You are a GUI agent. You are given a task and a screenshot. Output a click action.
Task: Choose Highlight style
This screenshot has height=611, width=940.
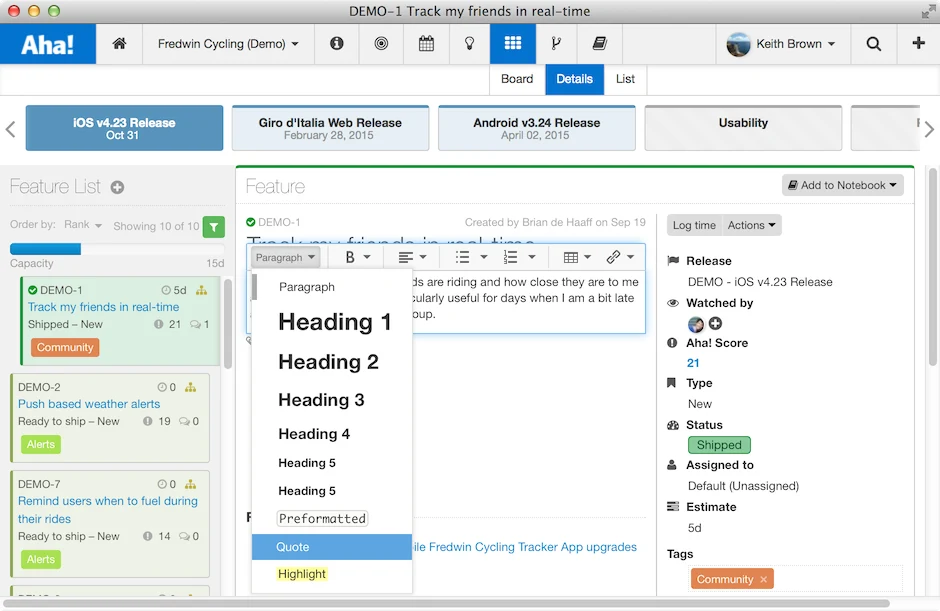click(x=332, y=574)
